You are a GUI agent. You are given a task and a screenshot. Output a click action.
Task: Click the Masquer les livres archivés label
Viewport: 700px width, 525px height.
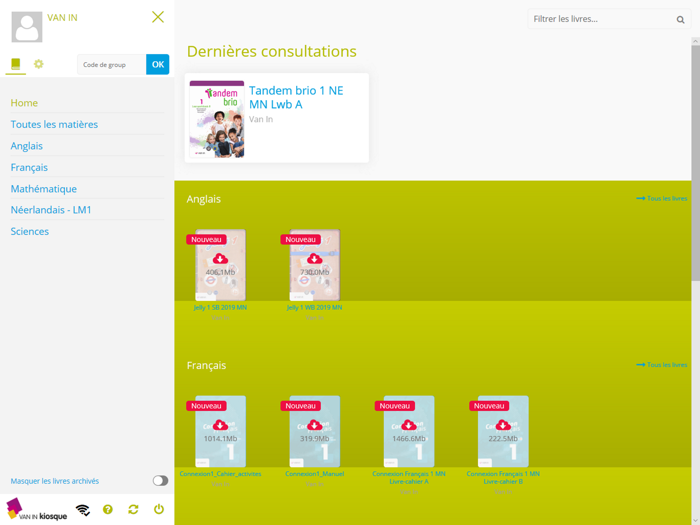tap(55, 481)
